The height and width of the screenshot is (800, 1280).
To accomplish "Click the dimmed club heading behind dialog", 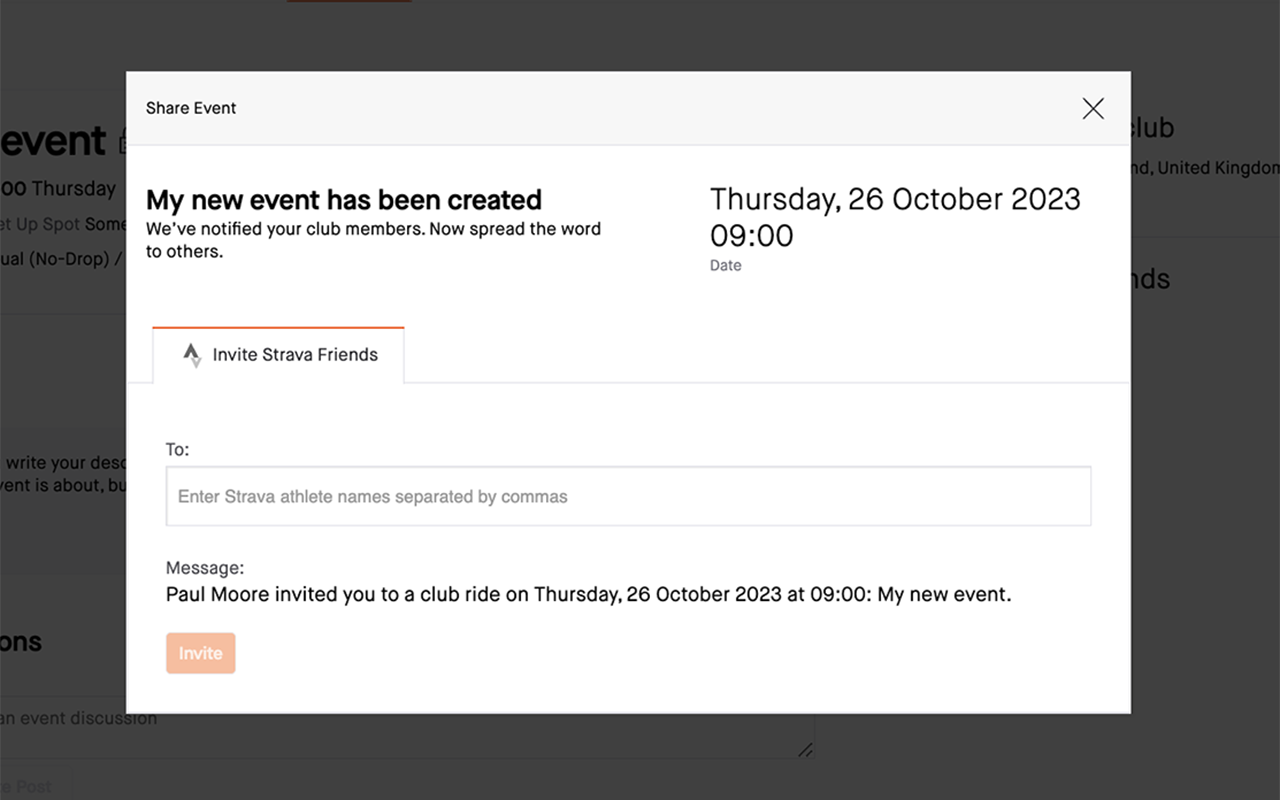I will coord(1152,128).
